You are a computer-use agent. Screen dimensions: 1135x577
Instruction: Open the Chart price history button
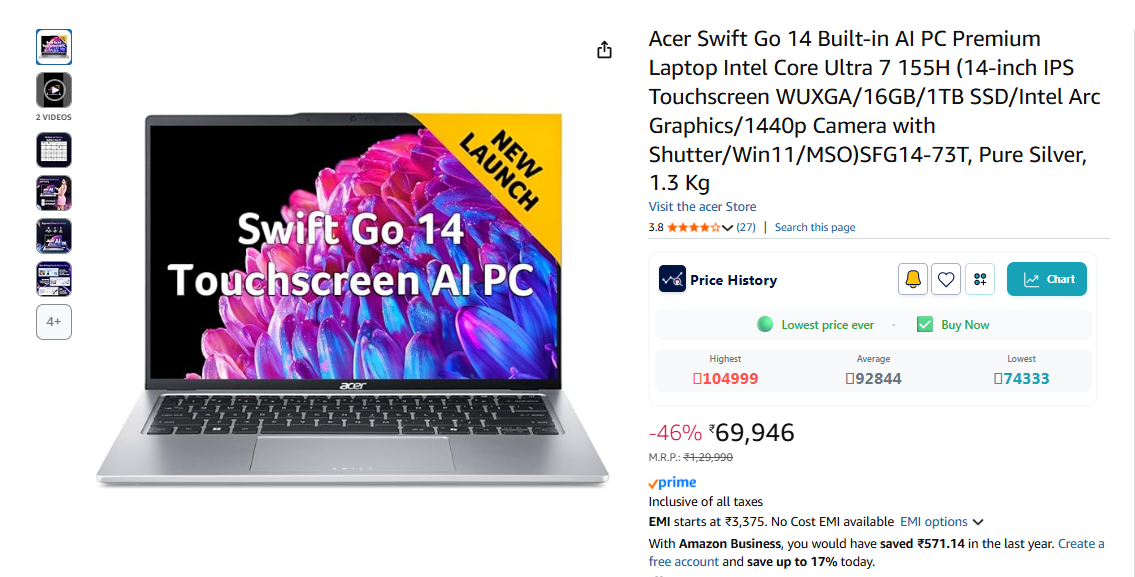click(1047, 279)
